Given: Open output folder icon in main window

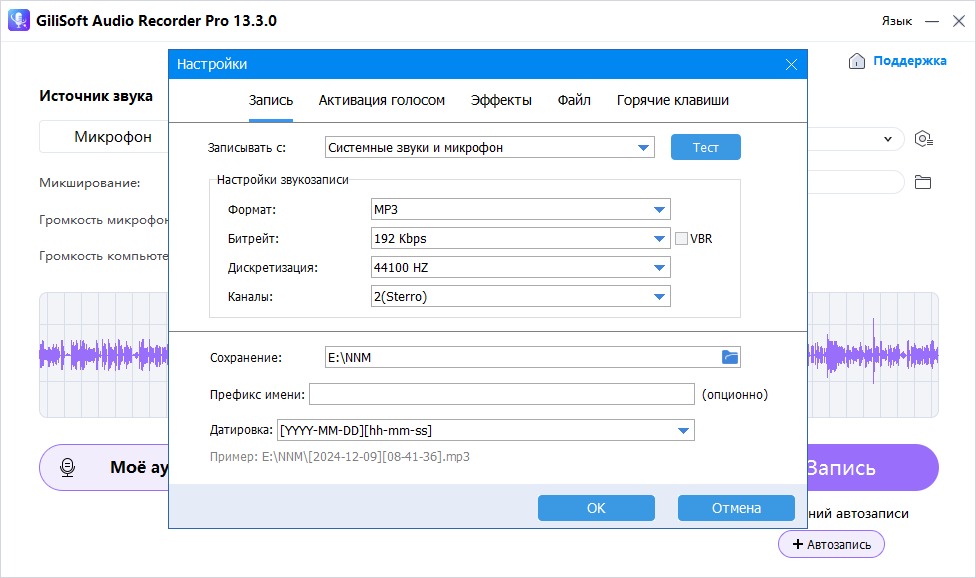Looking at the screenshot, I should click(922, 182).
